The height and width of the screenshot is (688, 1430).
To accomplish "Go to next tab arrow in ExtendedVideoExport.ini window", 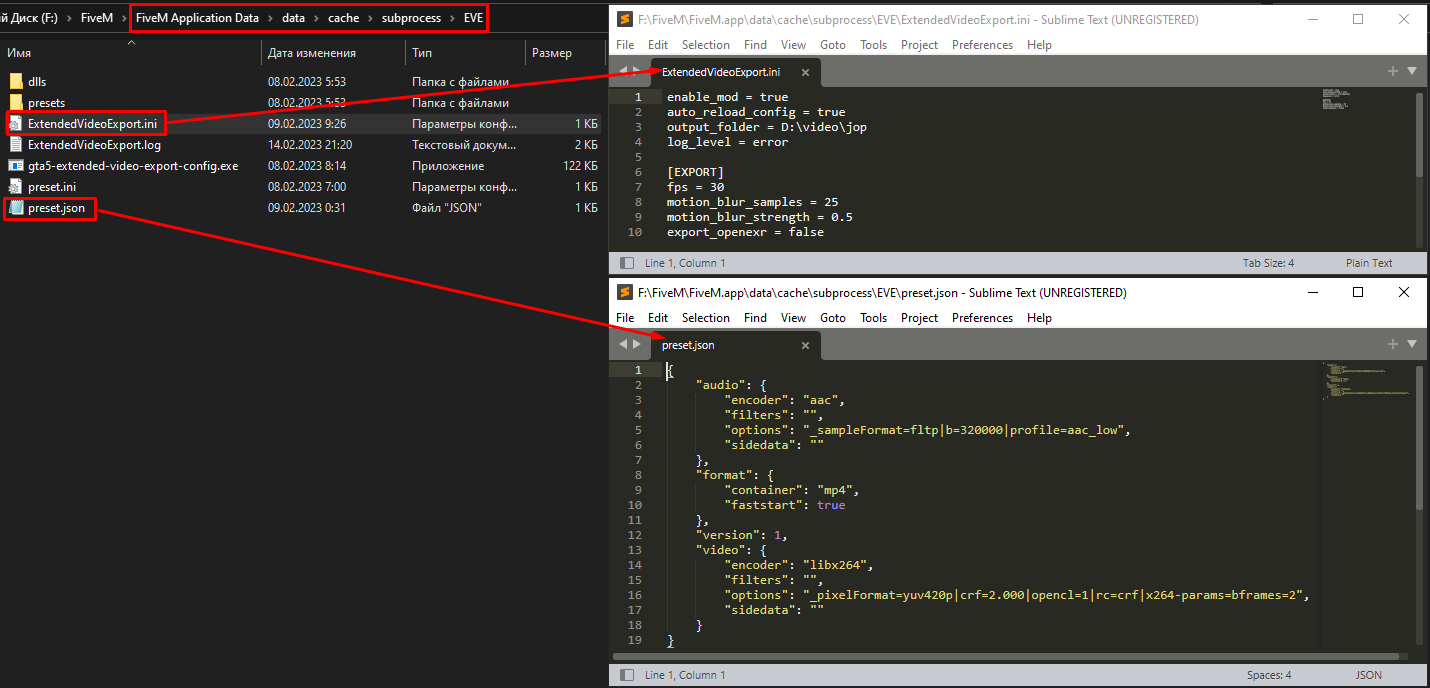I will [637, 71].
